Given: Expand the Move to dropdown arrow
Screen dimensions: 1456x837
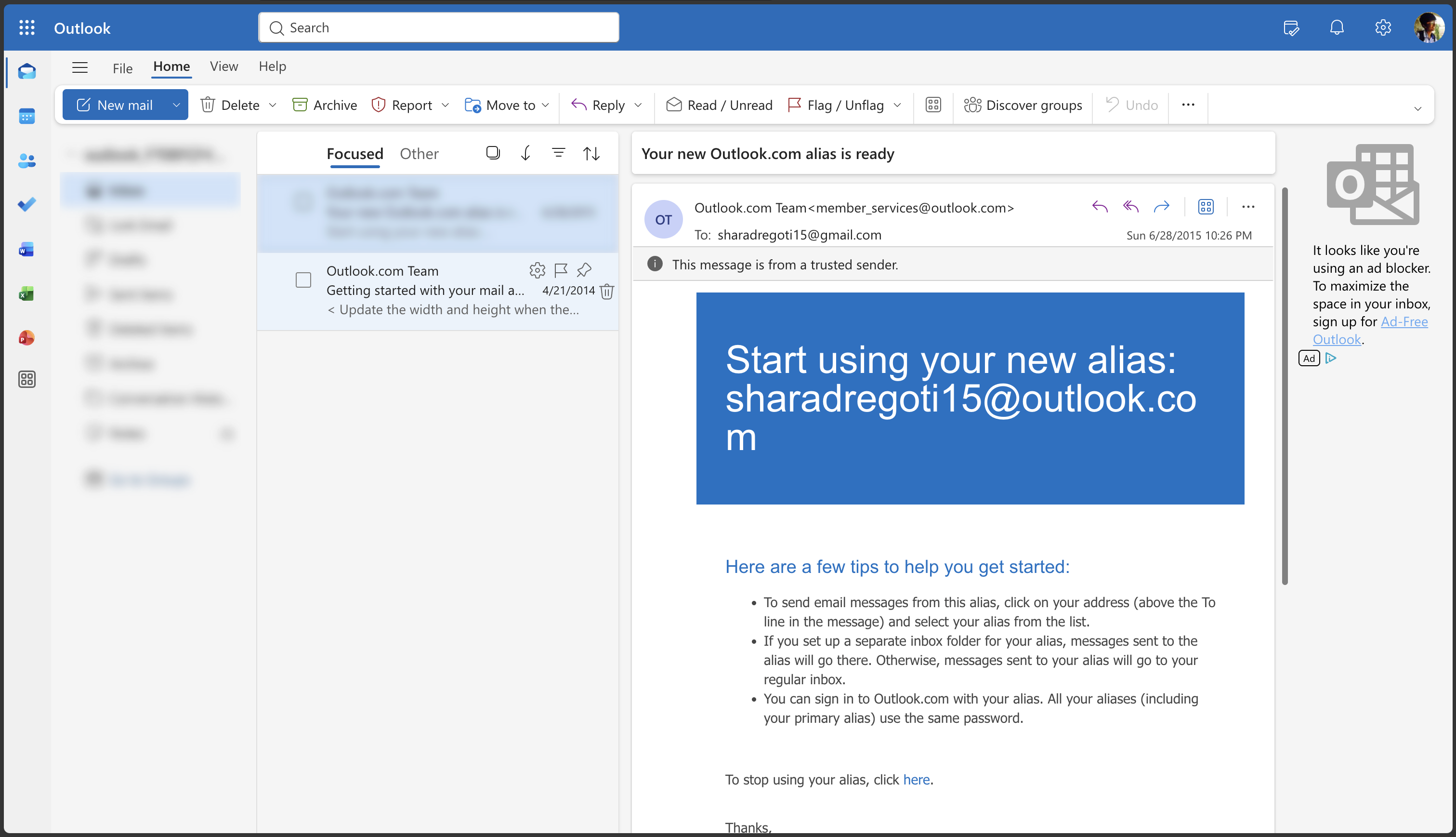Looking at the screenshot, I should [x=546, y=105].
